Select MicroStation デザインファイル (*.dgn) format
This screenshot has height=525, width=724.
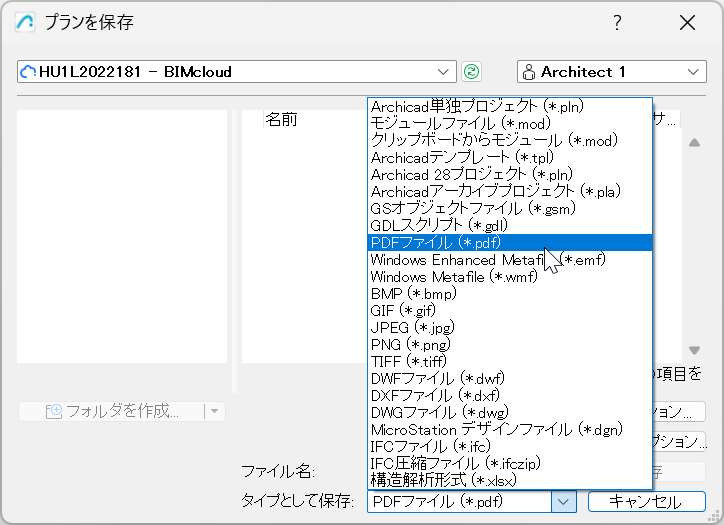510,429
